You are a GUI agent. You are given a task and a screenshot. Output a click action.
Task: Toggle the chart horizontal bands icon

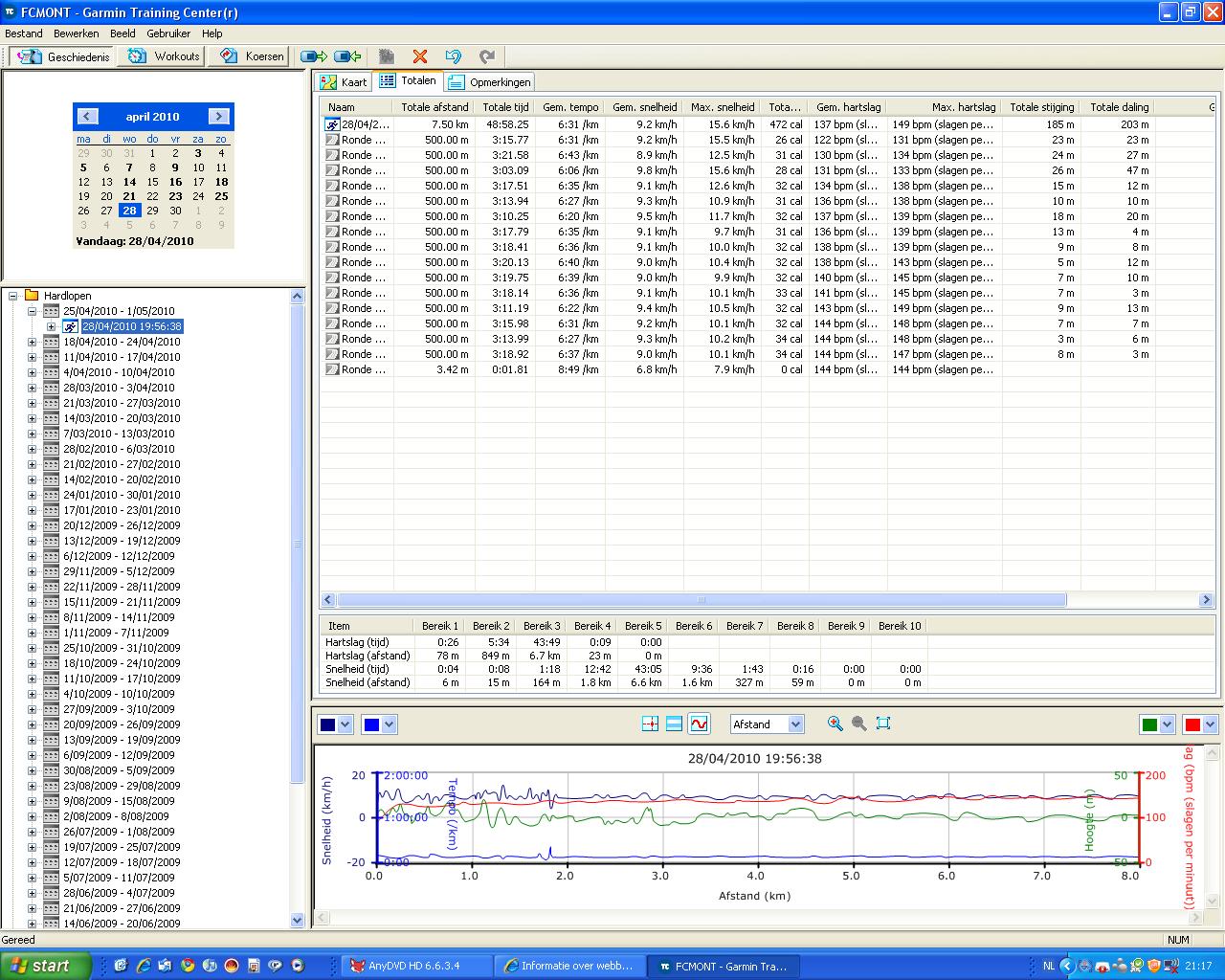pyautogui.click(x=674, y=724)
